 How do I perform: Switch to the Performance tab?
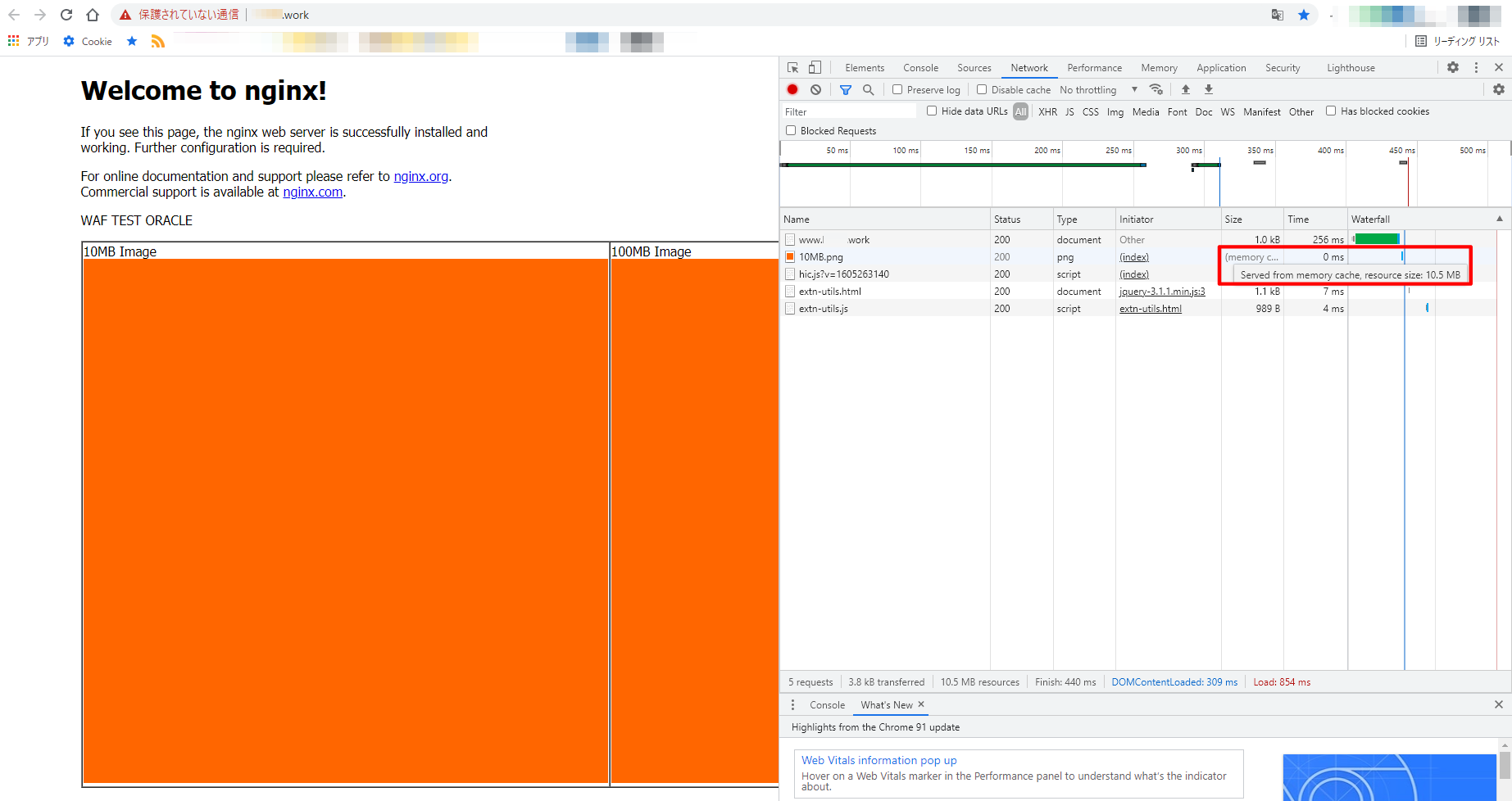[1095, 68]
